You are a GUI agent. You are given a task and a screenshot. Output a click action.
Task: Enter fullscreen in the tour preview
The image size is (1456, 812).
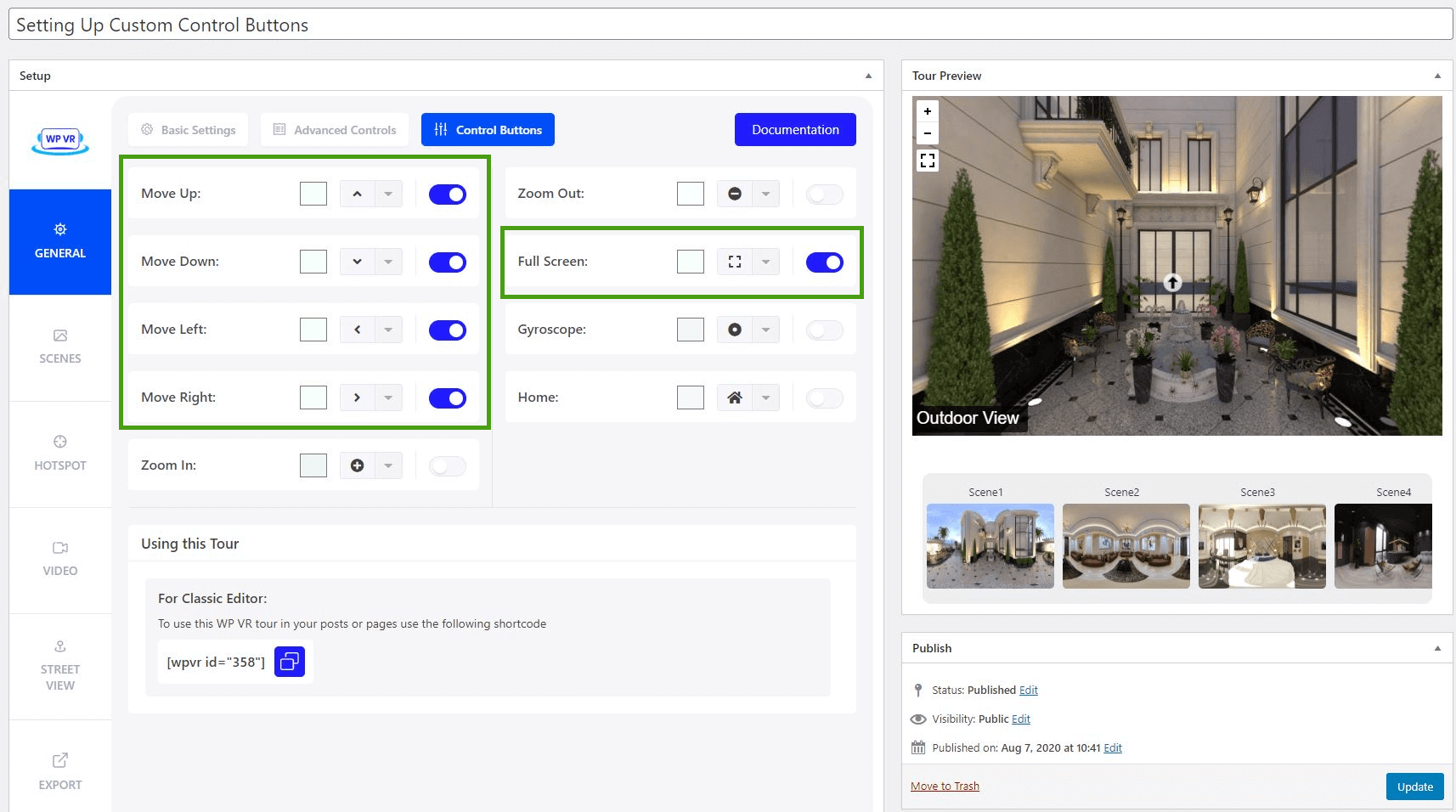928,161
